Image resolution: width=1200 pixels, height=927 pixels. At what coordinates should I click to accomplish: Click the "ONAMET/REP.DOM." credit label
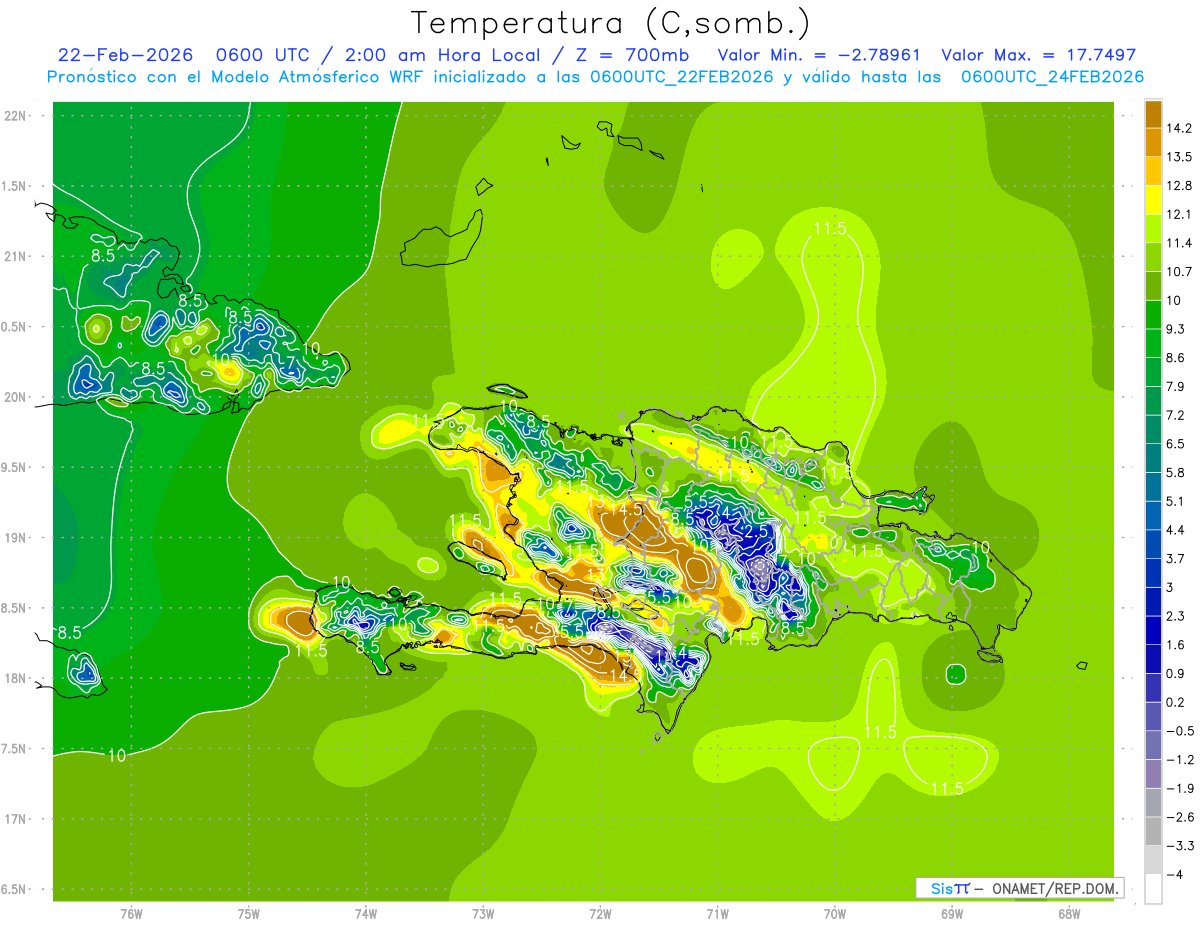click(x=1057, y=888)
